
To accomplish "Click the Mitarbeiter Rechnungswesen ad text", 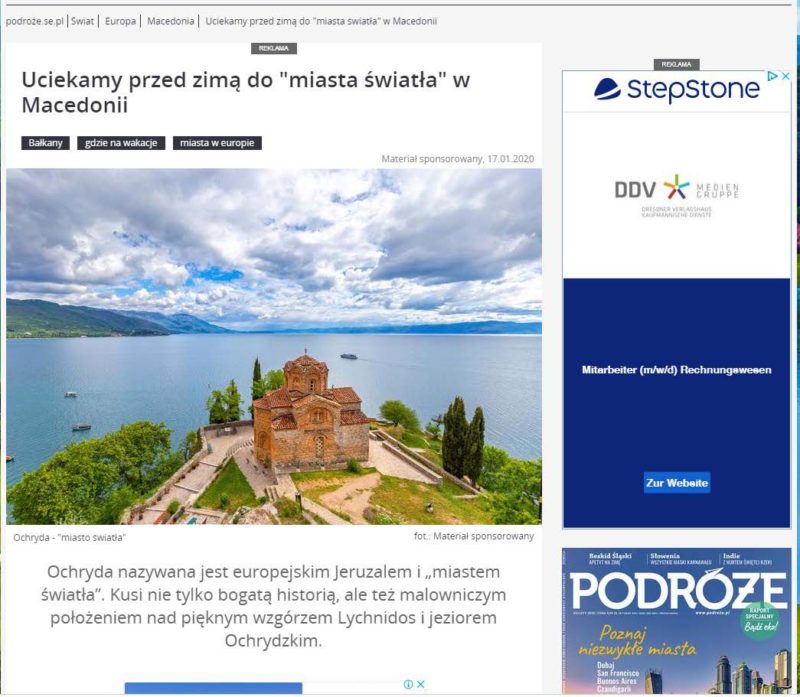I will tap(677, 370).
